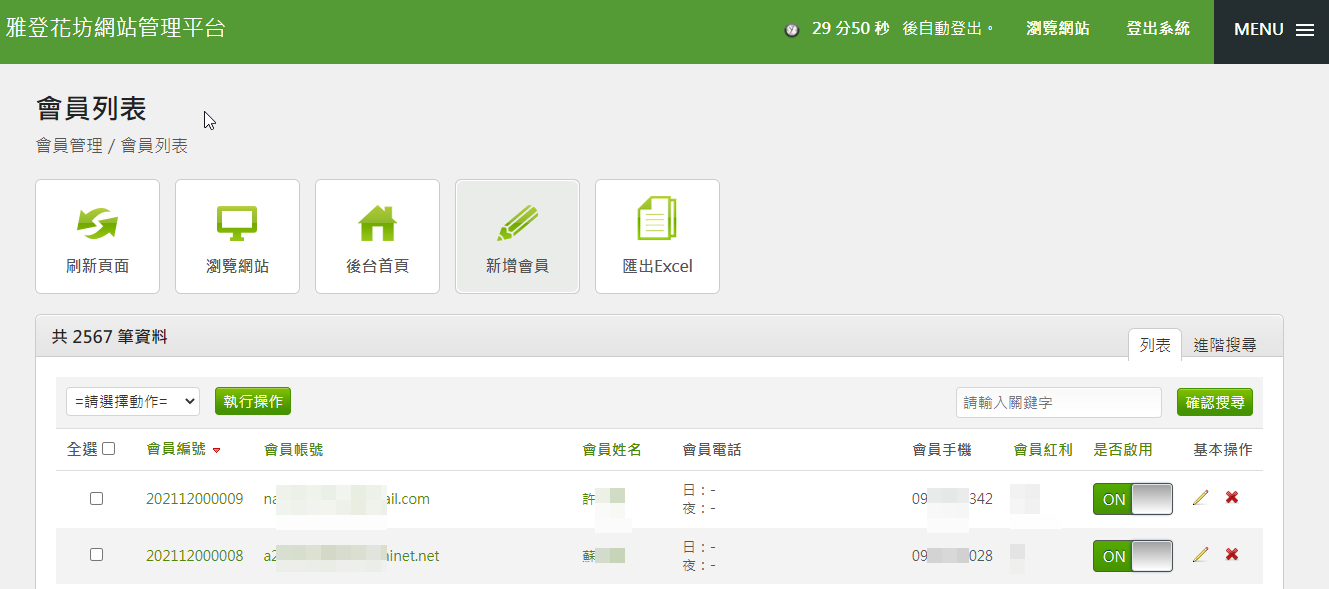Click the 會員紅利 column header
The width and height of the screenshot is (1329, 589).
1043,450
